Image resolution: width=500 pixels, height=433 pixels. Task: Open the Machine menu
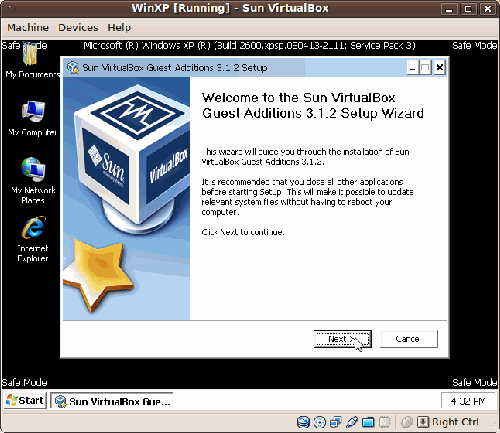[x=28, y=27]
